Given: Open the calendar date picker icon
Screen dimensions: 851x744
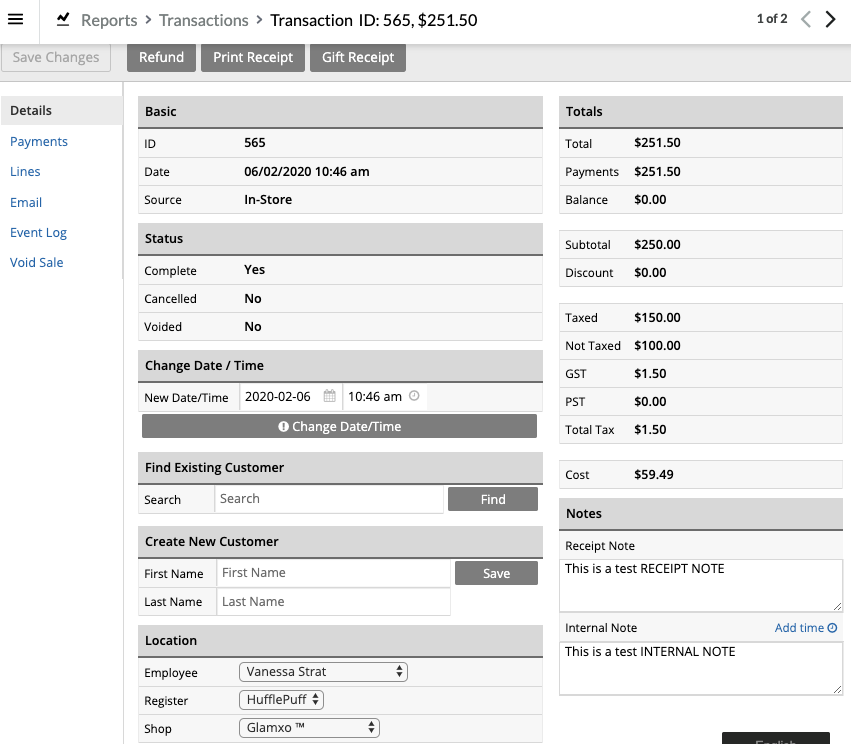Looking at the screenshot, I should pos(329,396).
